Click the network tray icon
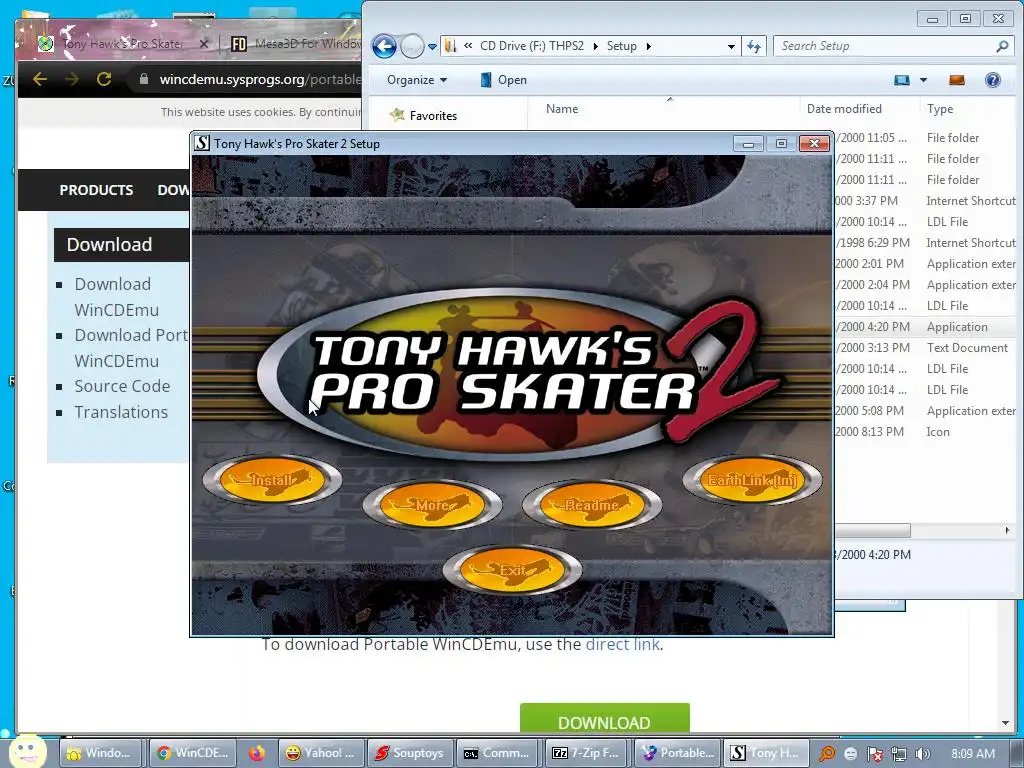 (x=899, y=754)
